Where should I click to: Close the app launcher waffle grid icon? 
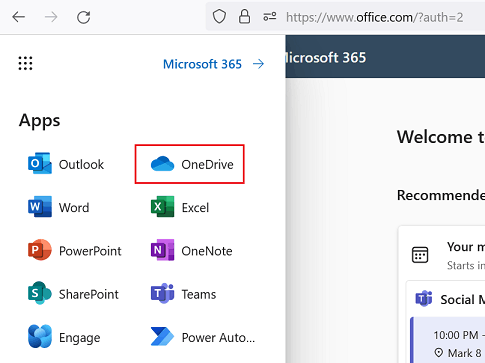tap(25, 63)
